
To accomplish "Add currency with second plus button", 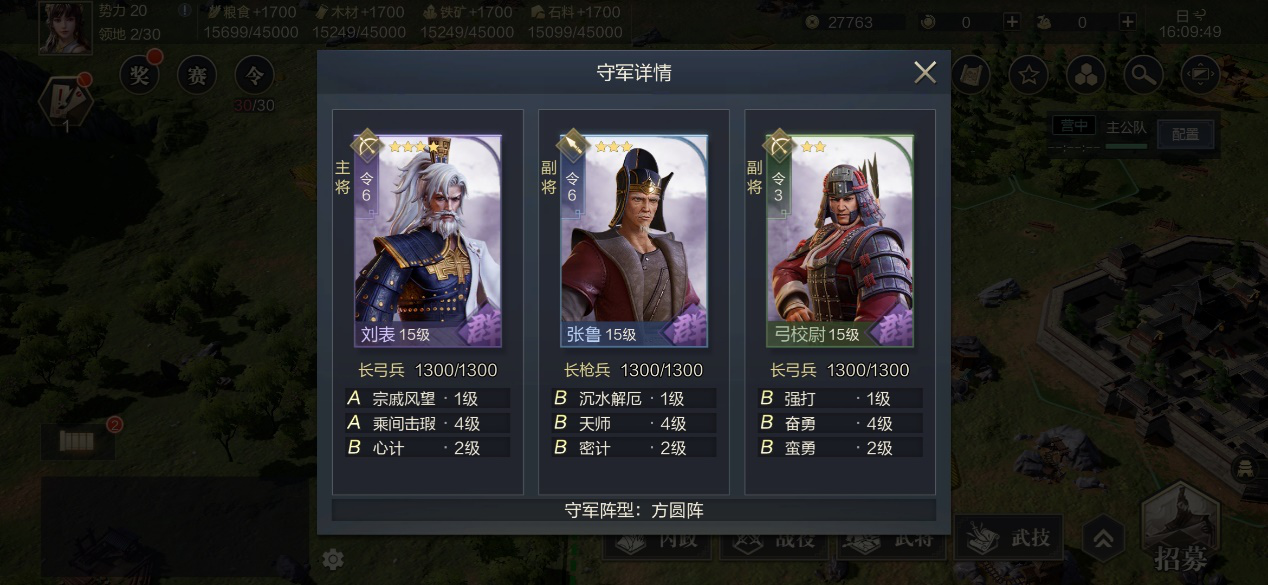I will (x=1128, y=22).
